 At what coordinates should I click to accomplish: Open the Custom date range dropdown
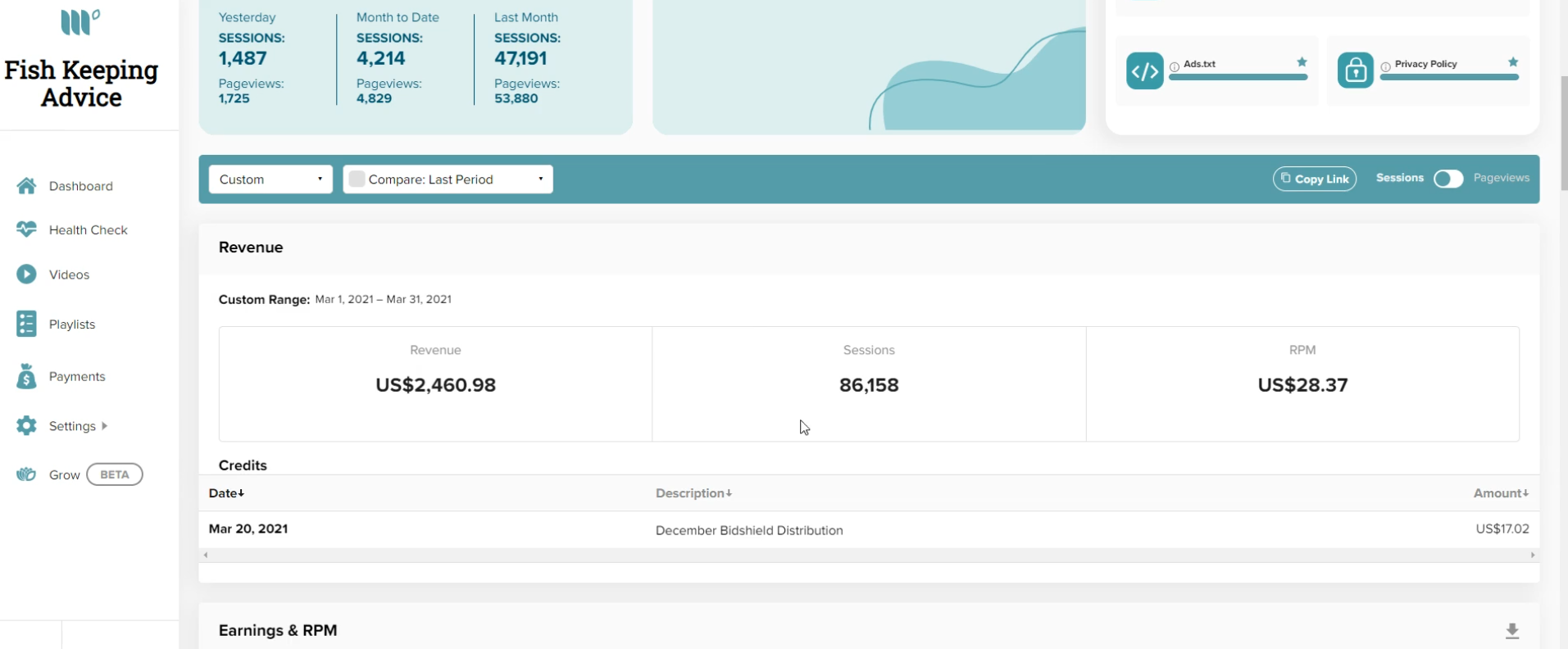coord(270,179)
